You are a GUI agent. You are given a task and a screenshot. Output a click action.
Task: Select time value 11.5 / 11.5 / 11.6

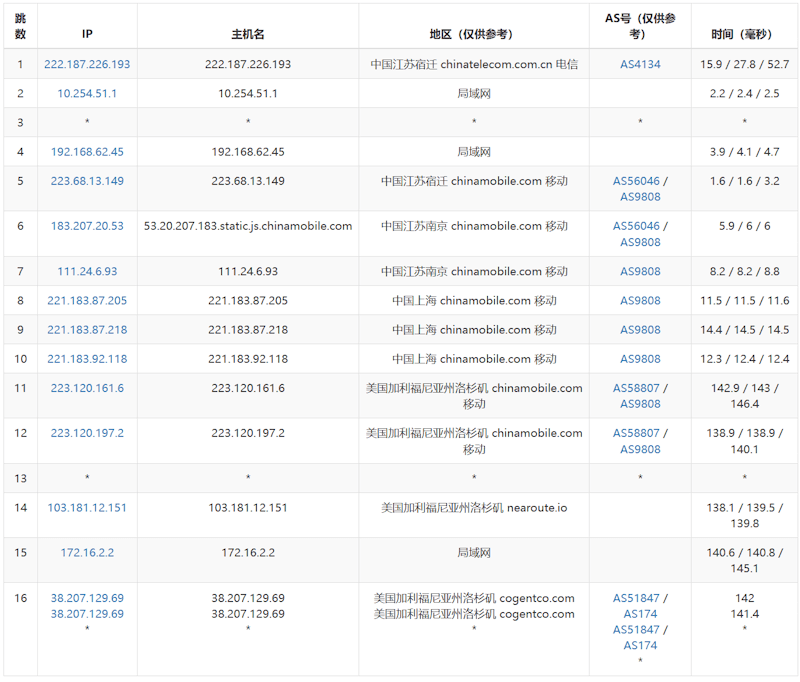[744, 300]
